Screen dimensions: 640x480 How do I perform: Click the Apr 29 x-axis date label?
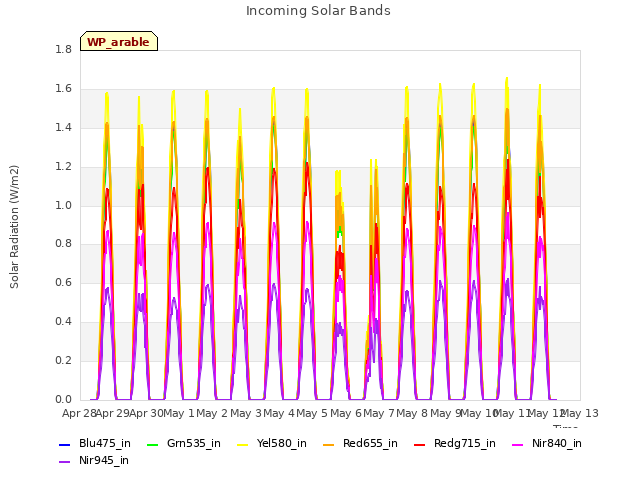(x=113, y=414)
